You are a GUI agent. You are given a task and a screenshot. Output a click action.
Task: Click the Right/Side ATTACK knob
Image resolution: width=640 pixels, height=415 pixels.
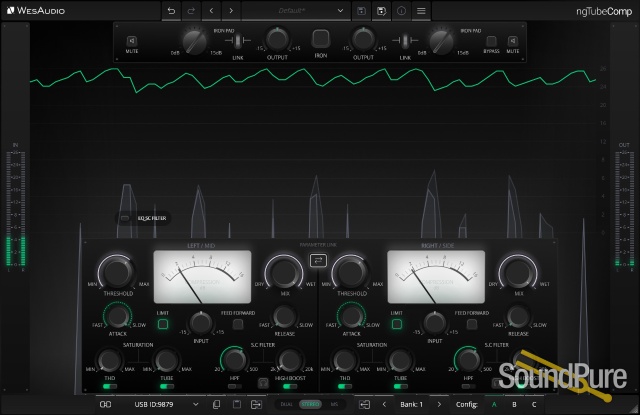click(x=351, y=316)
